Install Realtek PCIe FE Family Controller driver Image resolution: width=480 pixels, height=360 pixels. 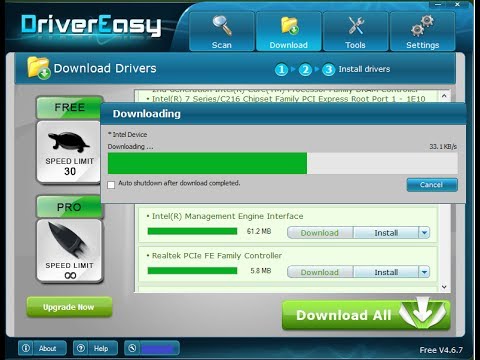(386, 272)
